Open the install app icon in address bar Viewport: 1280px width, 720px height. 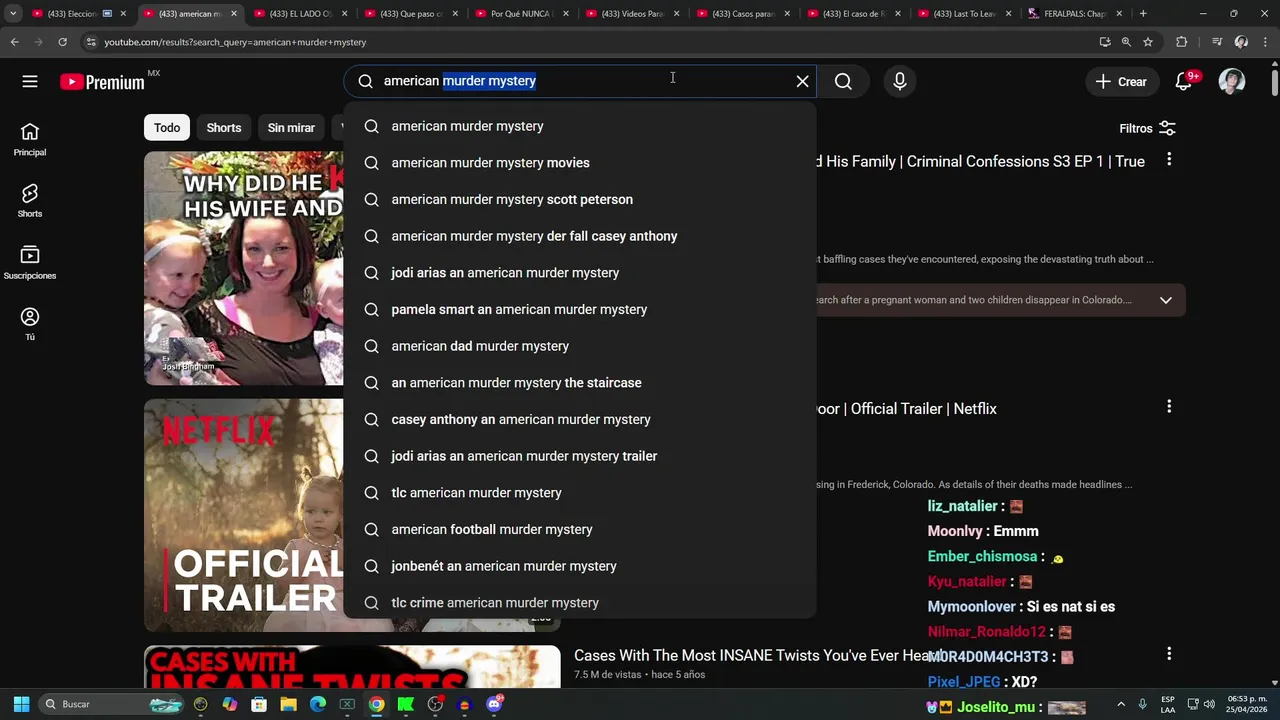tap(1104, 42)
